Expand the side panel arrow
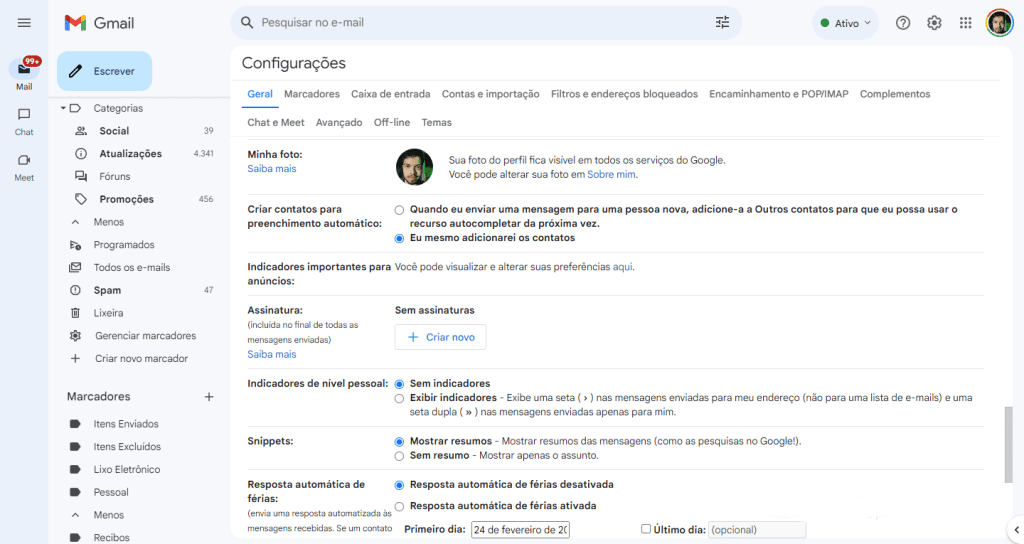Screen dimensions: 1024x544 (1016, 530)
